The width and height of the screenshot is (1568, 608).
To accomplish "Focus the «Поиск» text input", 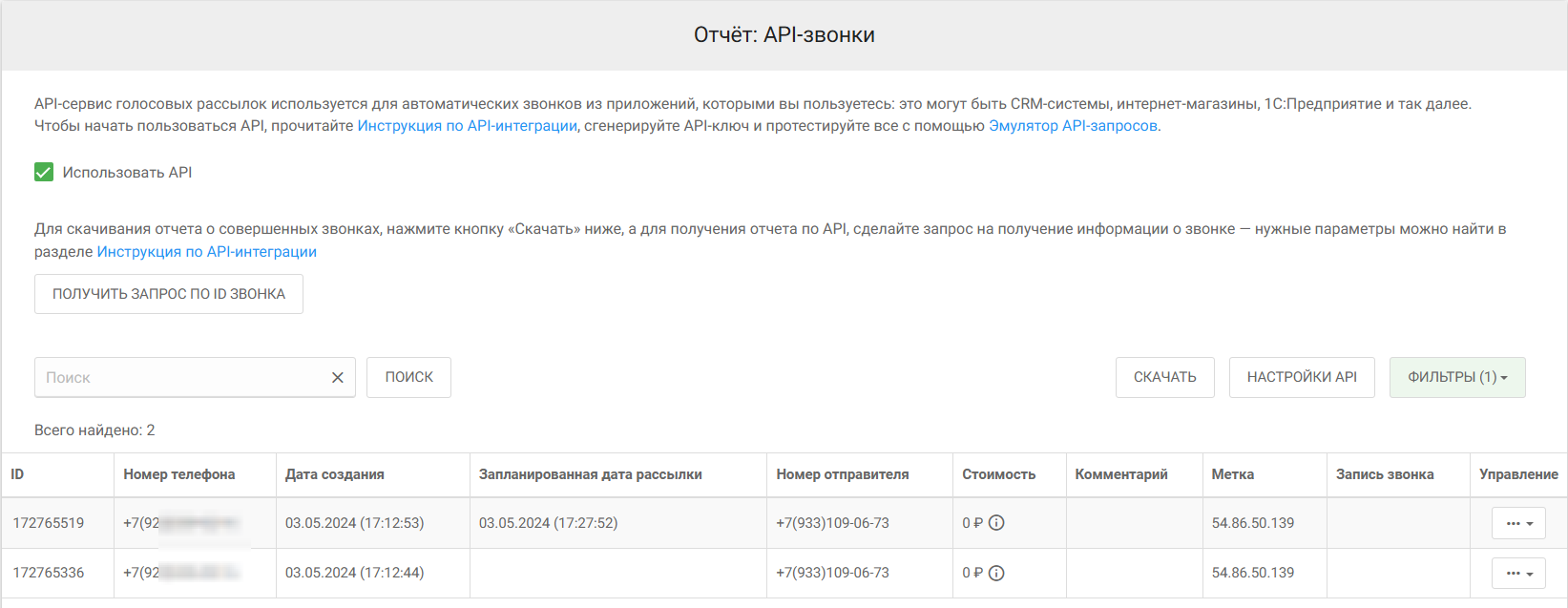I will (181, 378).
